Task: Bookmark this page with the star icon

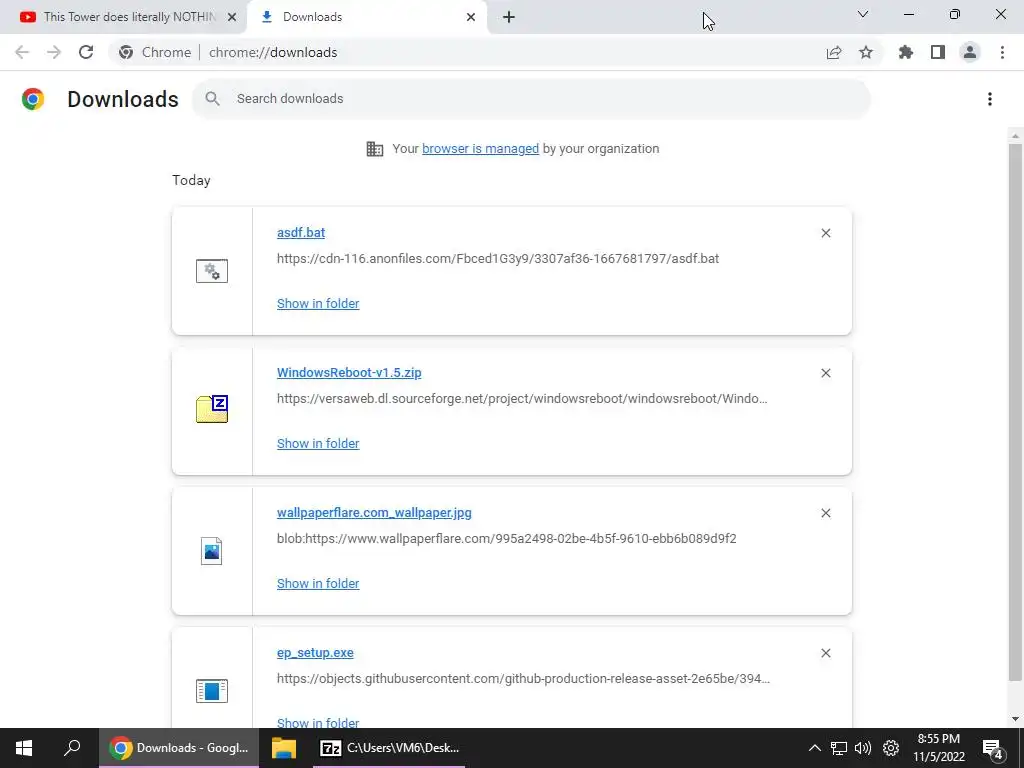Action: pos(866,52)
